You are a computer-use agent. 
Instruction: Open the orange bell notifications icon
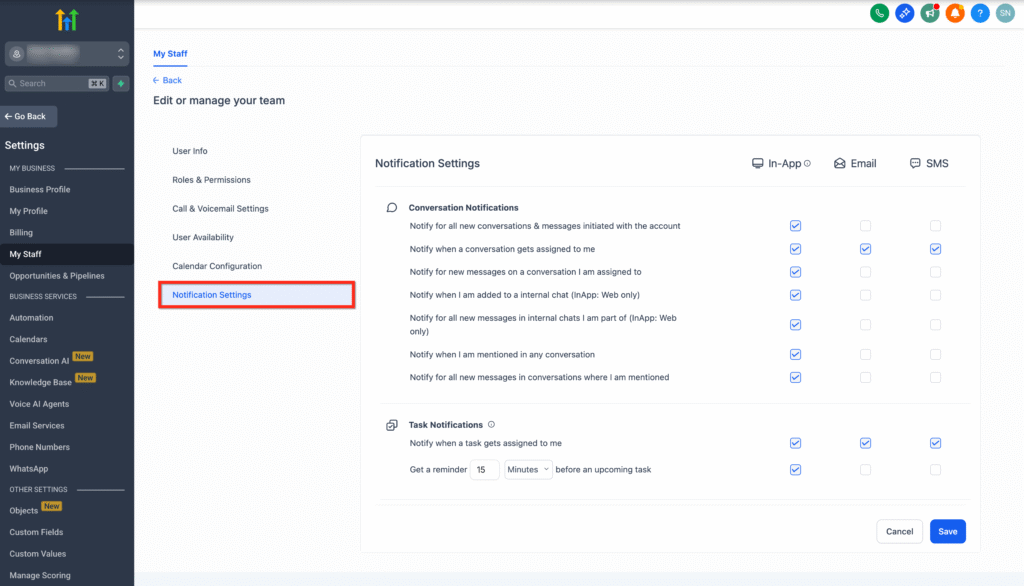click(955, 13)
